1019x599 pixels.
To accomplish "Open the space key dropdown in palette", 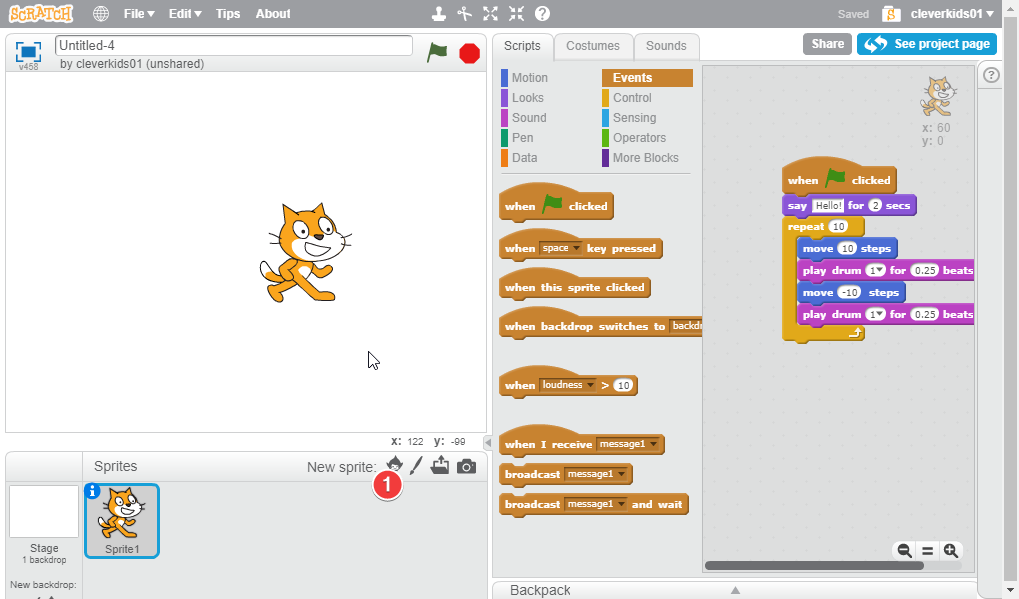I will pos(561,248).
